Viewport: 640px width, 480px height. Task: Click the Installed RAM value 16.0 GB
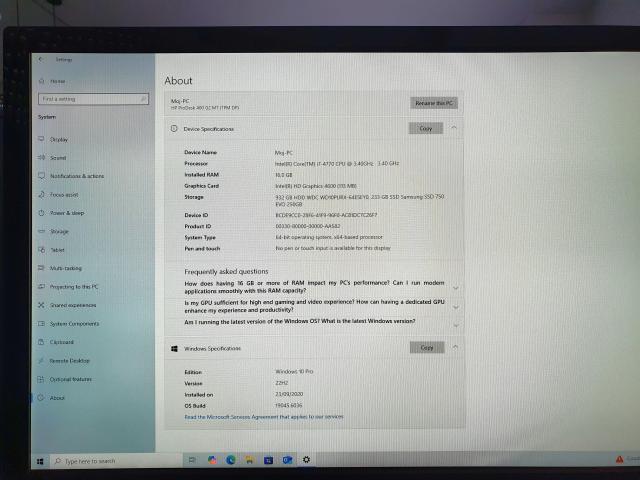pos(284,175)
